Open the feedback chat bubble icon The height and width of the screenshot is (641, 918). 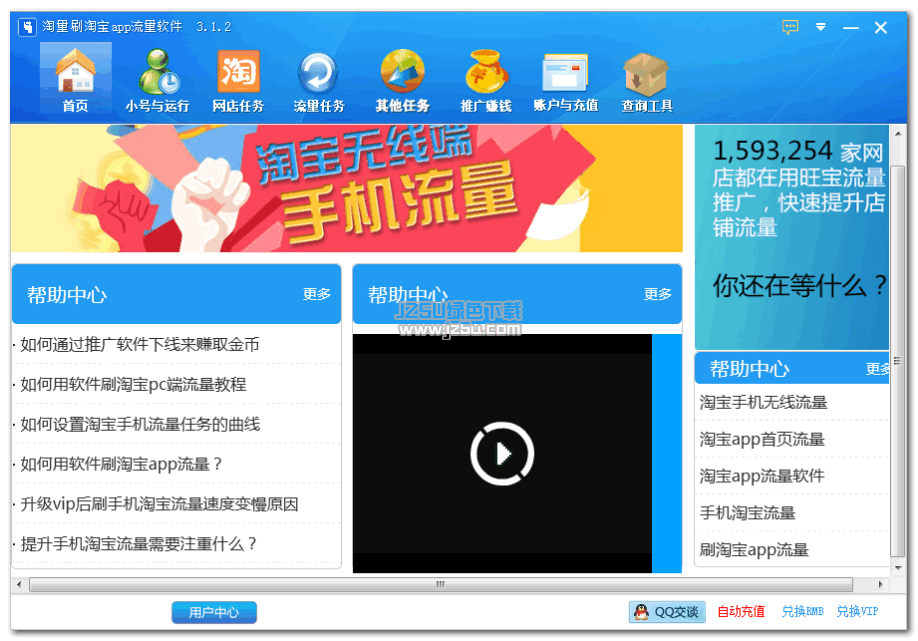pyautogui.click(x=790, y=27)
